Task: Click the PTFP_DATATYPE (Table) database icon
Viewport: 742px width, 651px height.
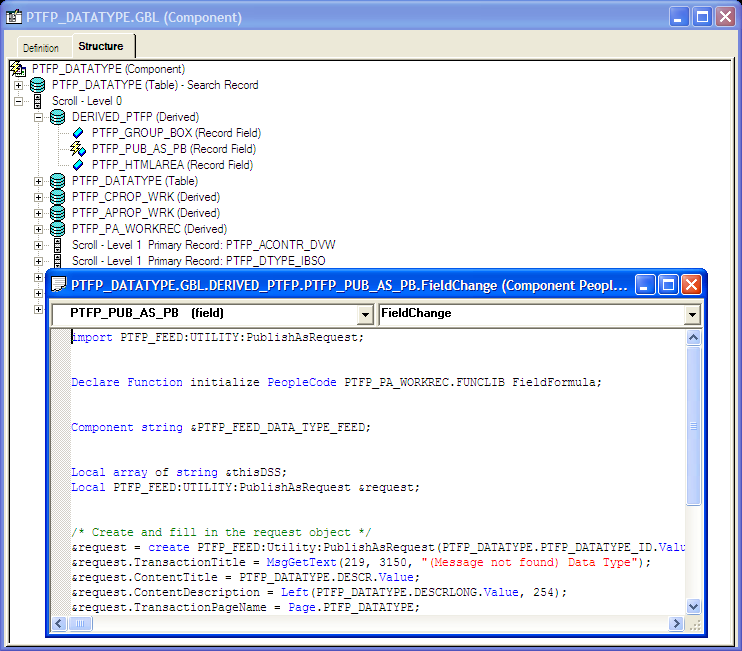Action: coord(58,181)
